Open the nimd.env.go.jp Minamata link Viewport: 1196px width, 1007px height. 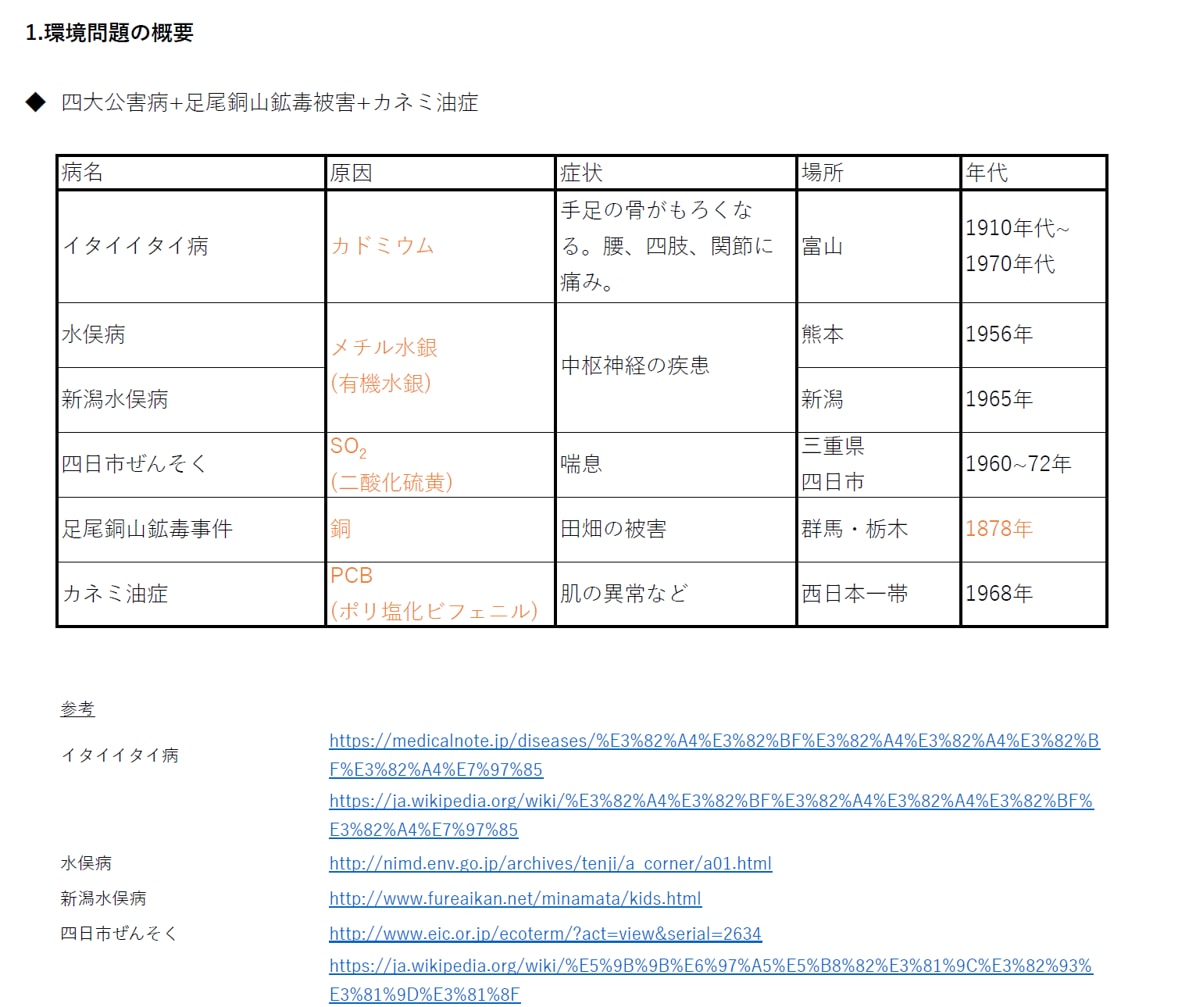coord(550,863)
